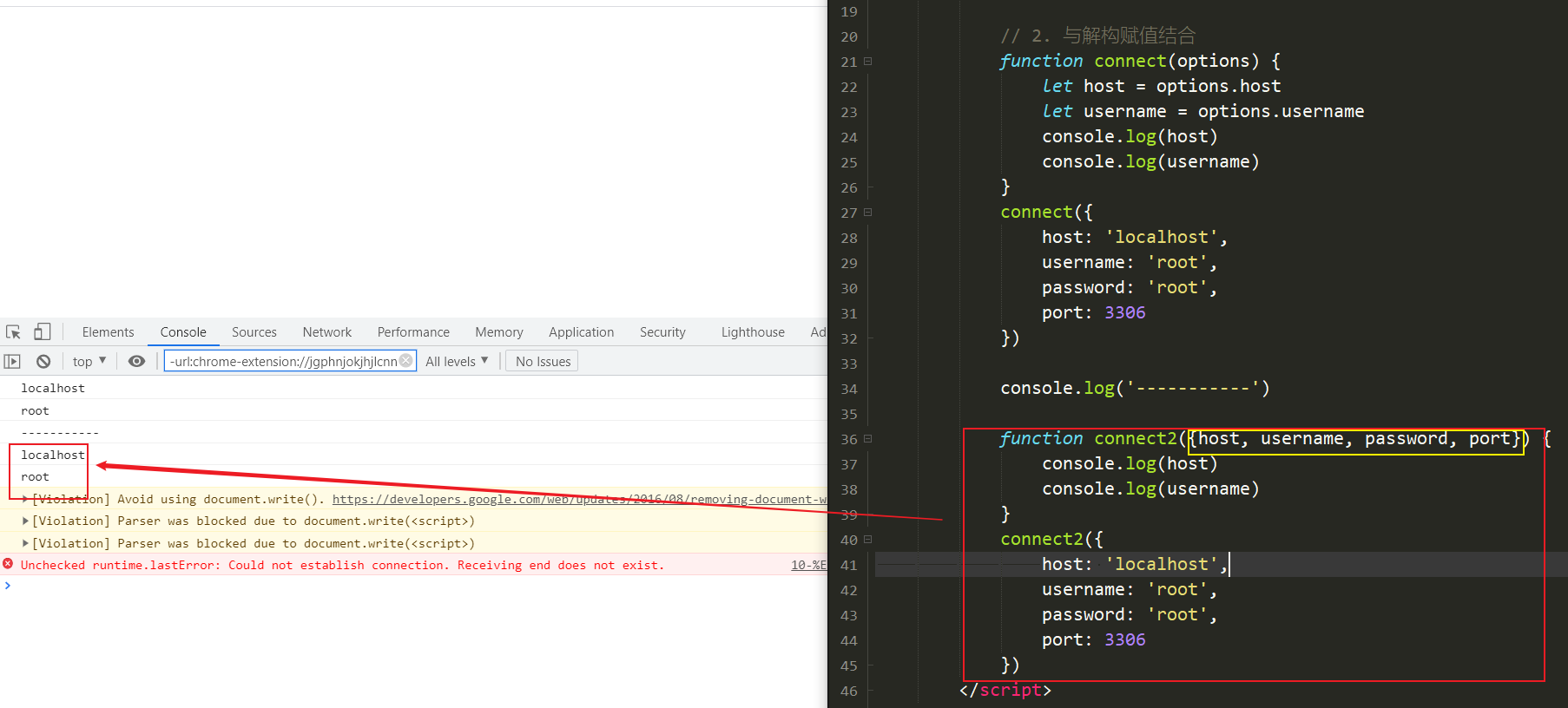Click the '-----------' console output line
Screen dimensions: 1568x708
(60, 432)
